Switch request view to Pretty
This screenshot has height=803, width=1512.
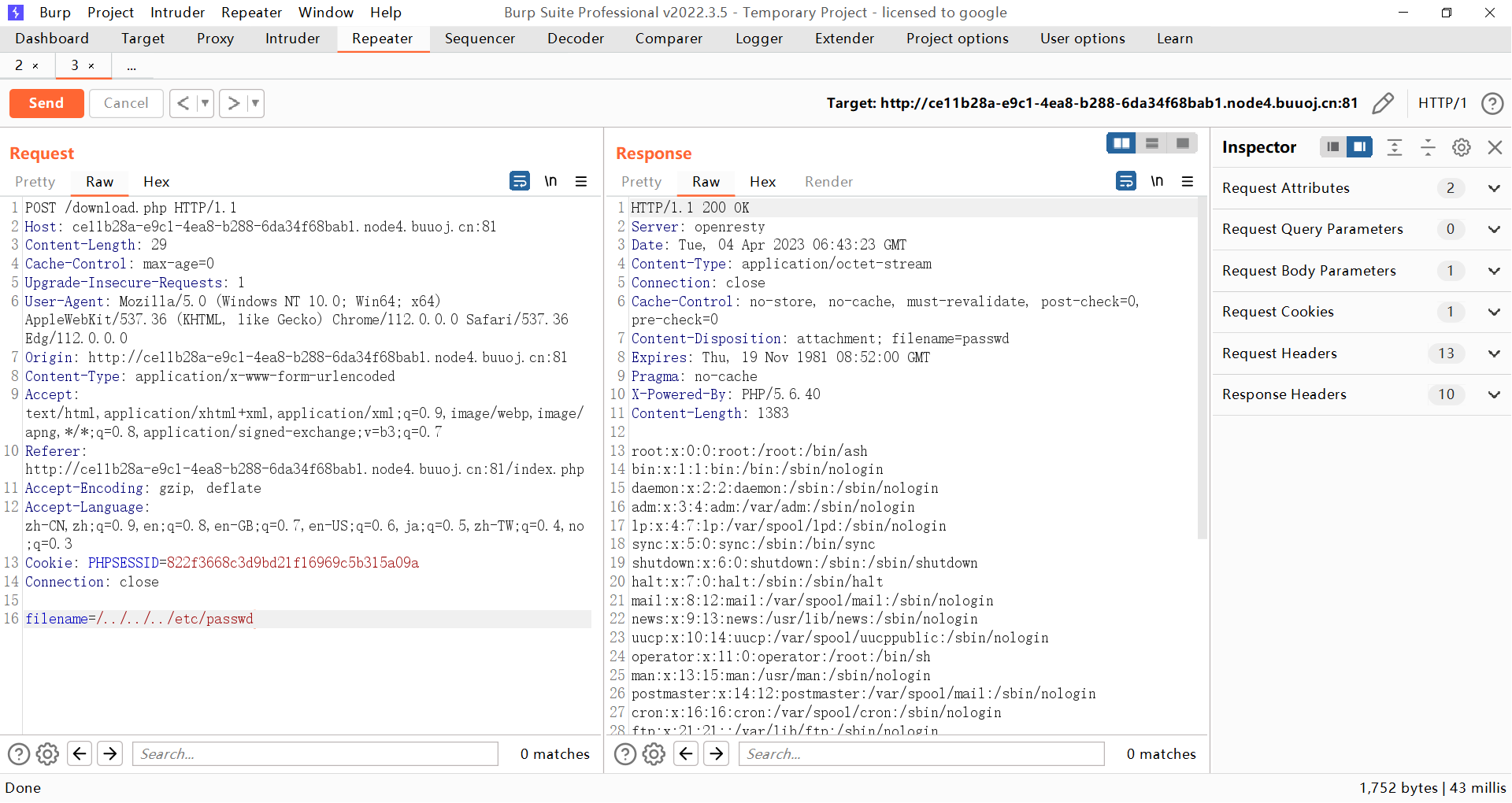[x=35, y=182]
